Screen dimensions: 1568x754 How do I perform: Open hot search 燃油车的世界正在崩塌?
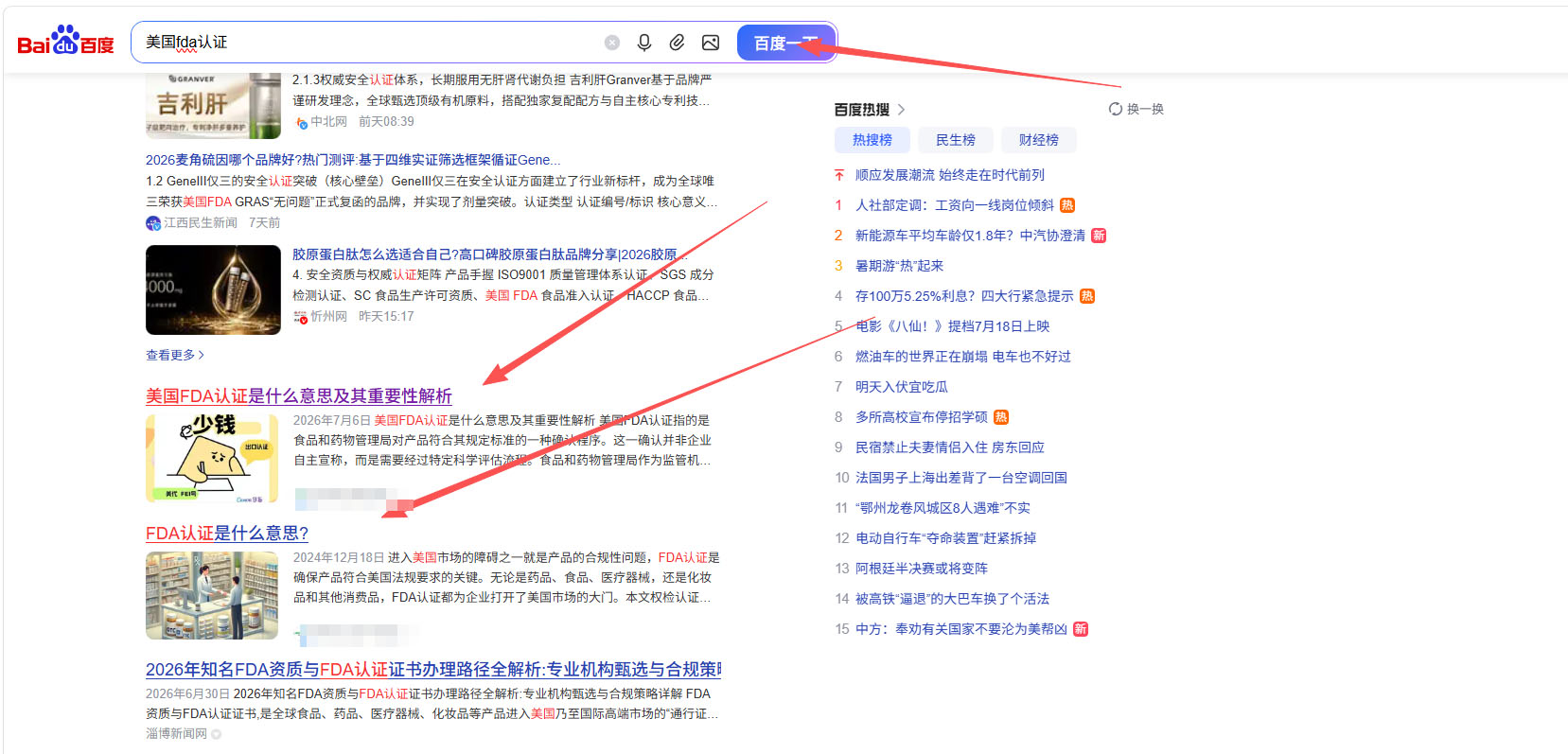pyautogui.click(x=963, y=357)
